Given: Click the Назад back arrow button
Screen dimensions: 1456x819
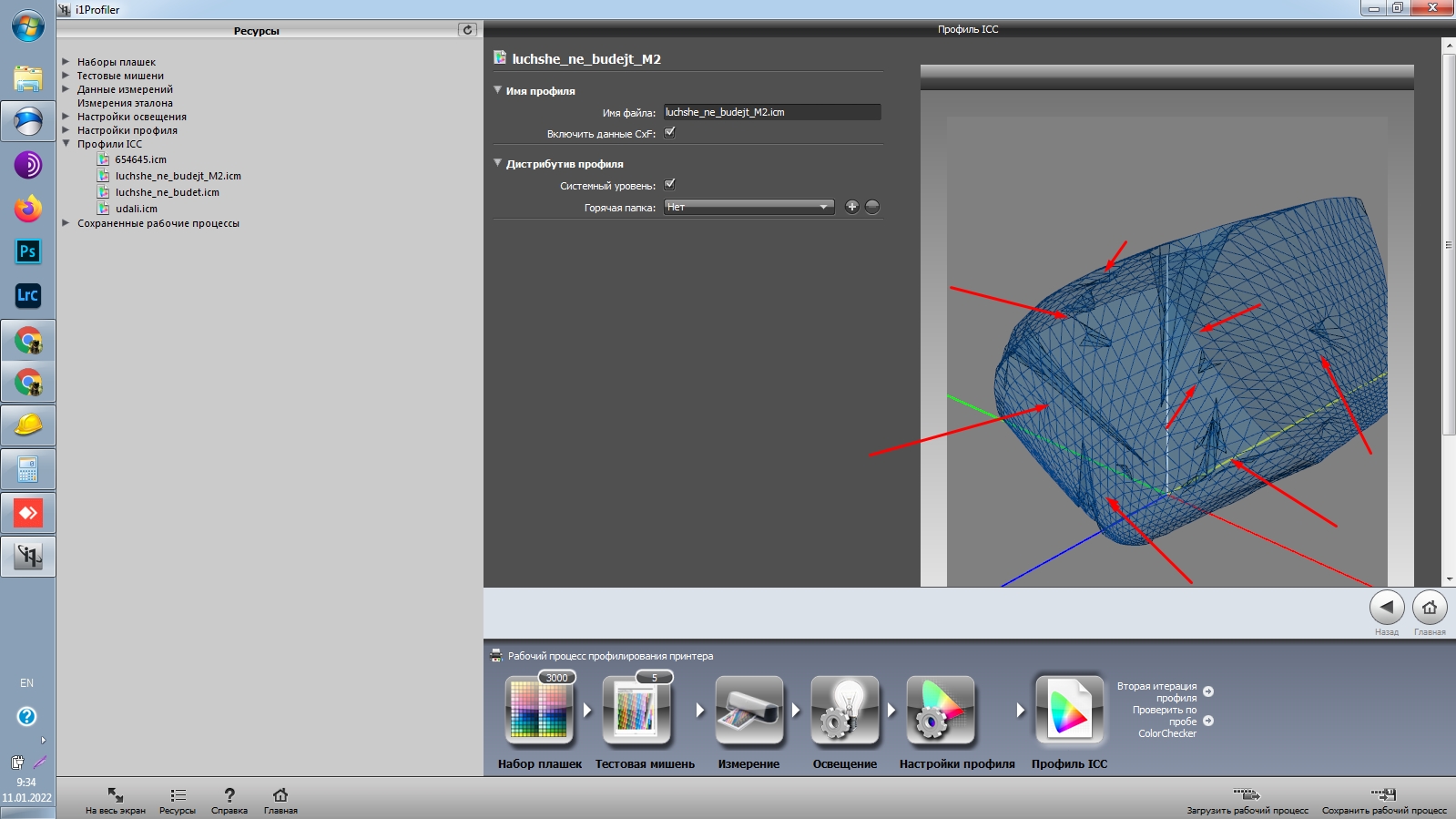Looking at the screenshot, I should (x=1387, y=608).
